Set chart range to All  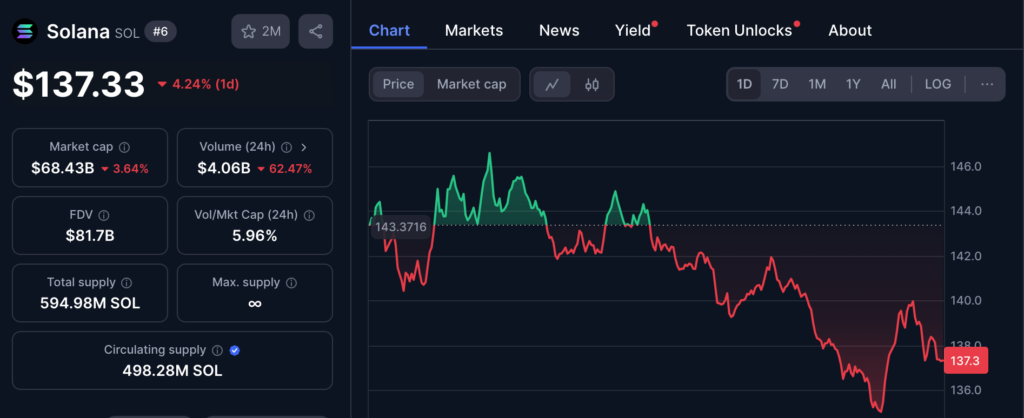(888, 84)
